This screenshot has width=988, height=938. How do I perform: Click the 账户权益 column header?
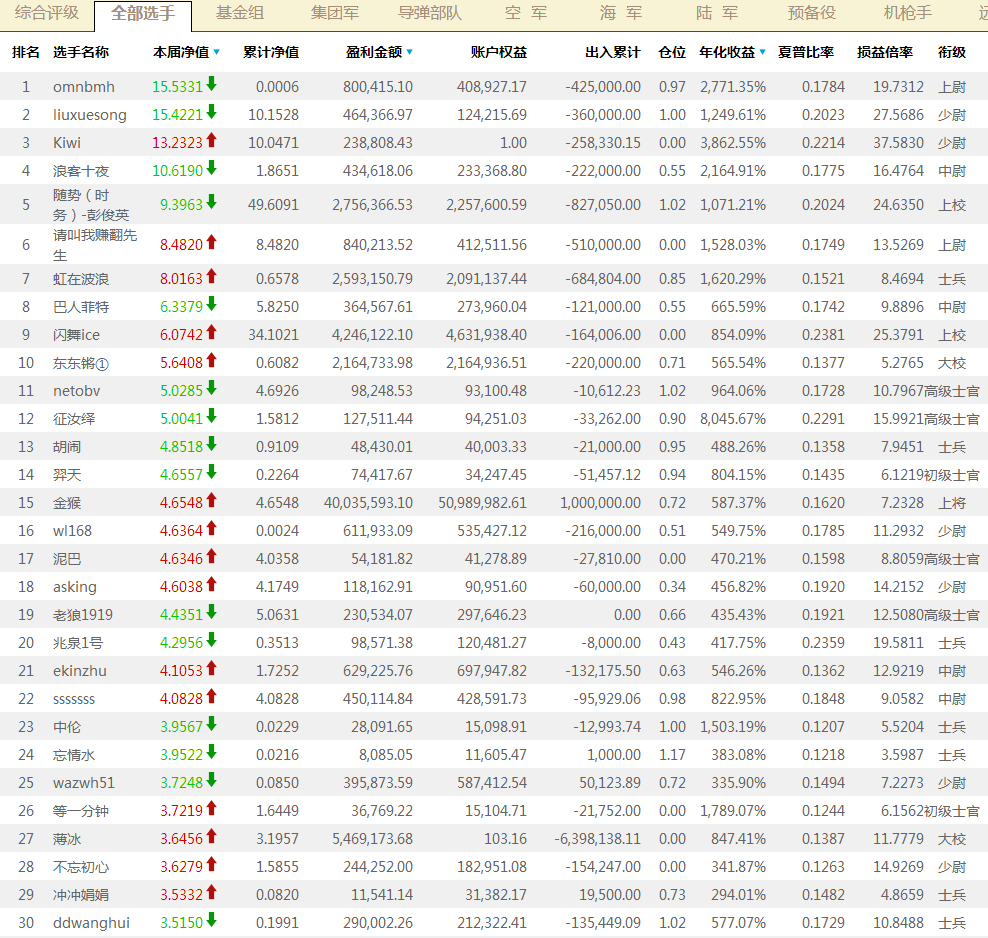coord(498,52)
